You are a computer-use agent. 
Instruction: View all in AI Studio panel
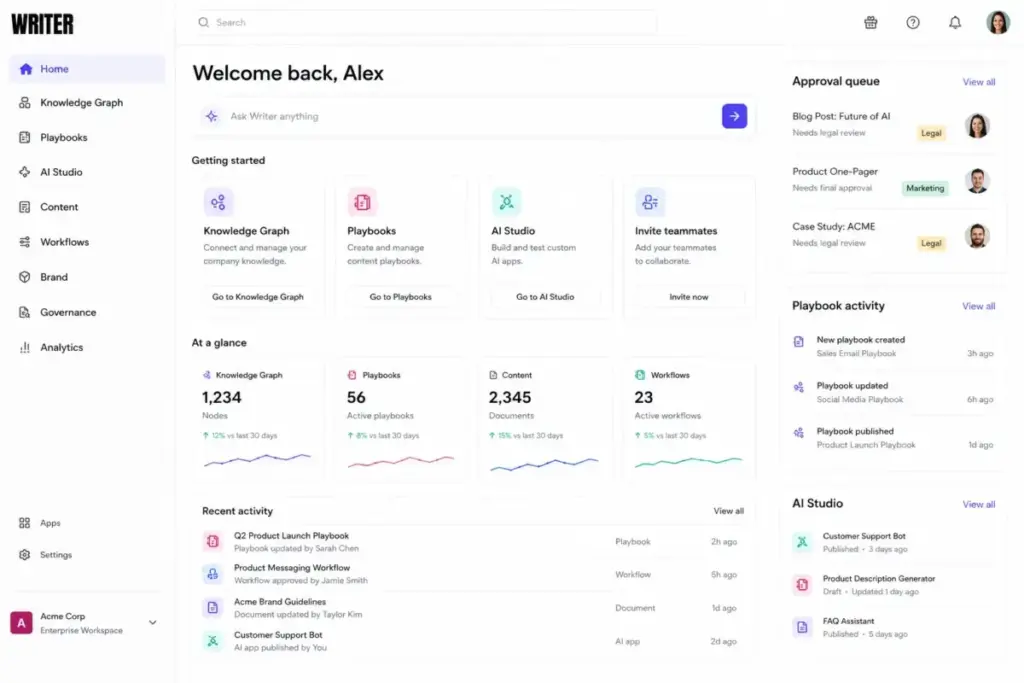[979, 505]
